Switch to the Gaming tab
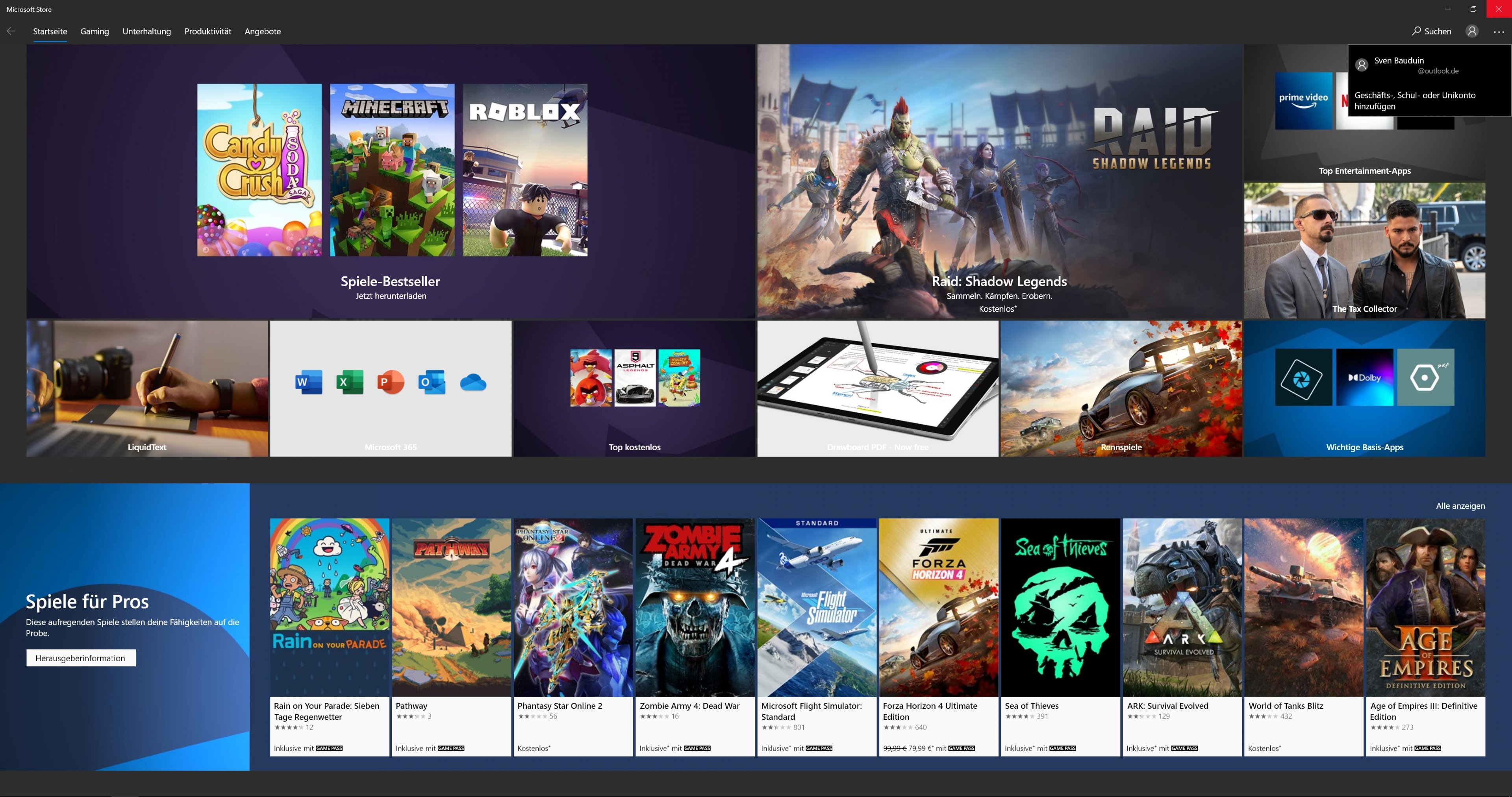This screenshot has height=797, width=1512. [94, 31]
